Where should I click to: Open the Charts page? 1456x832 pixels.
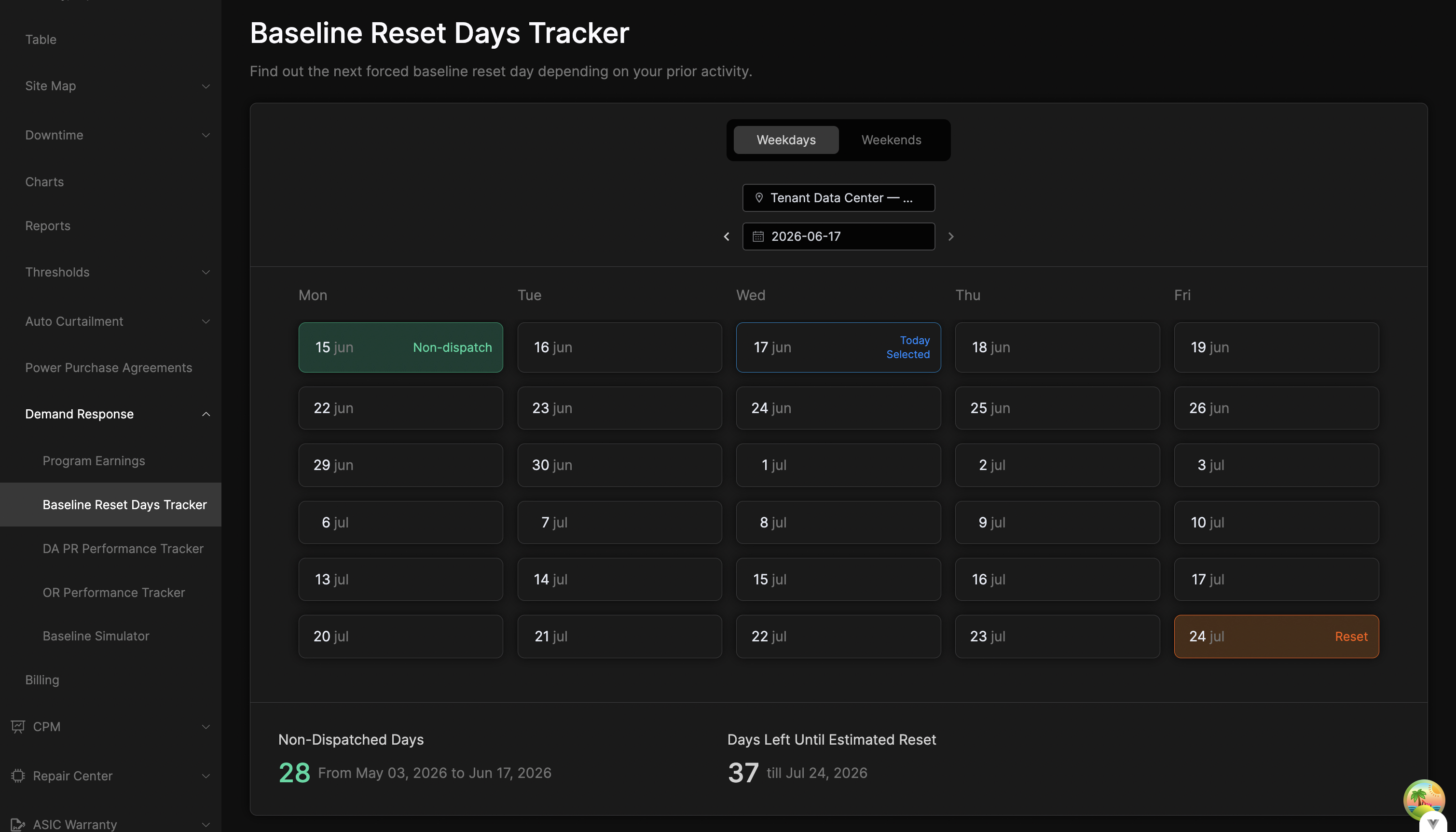[x=44, y=182]
